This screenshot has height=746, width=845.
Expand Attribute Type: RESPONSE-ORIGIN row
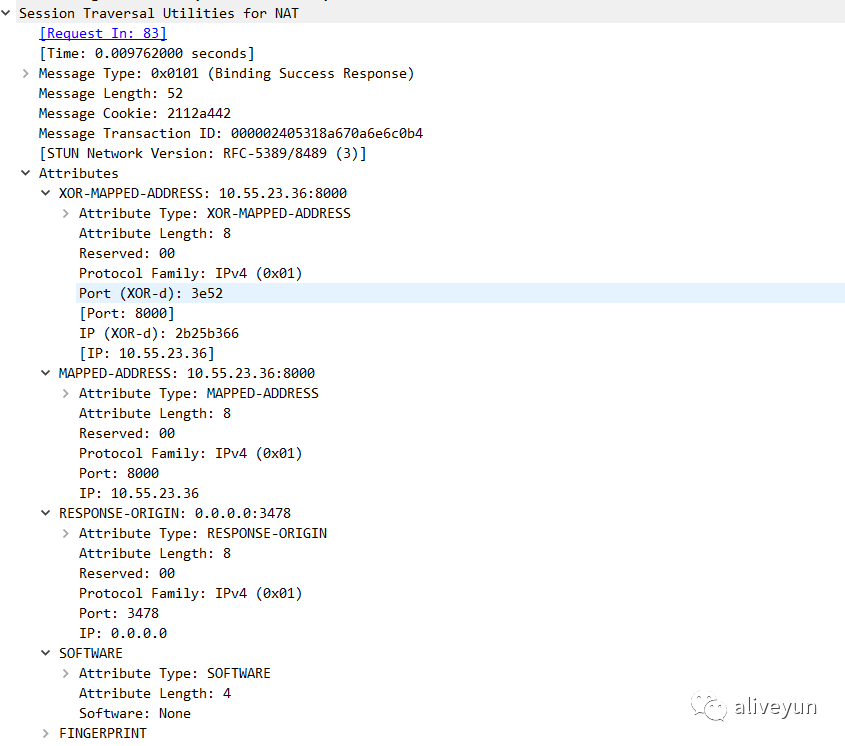coord(66,533)
